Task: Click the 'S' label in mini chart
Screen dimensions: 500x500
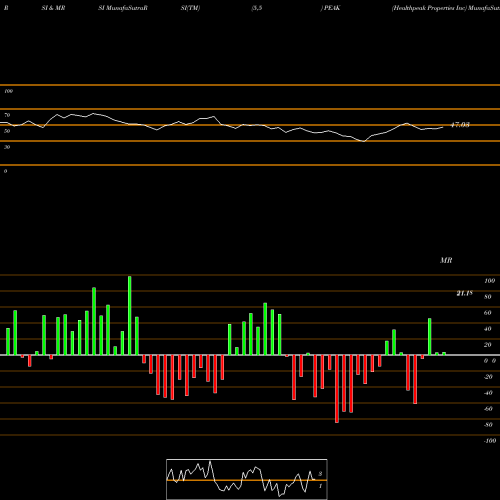Action: (x=320, y=474)
